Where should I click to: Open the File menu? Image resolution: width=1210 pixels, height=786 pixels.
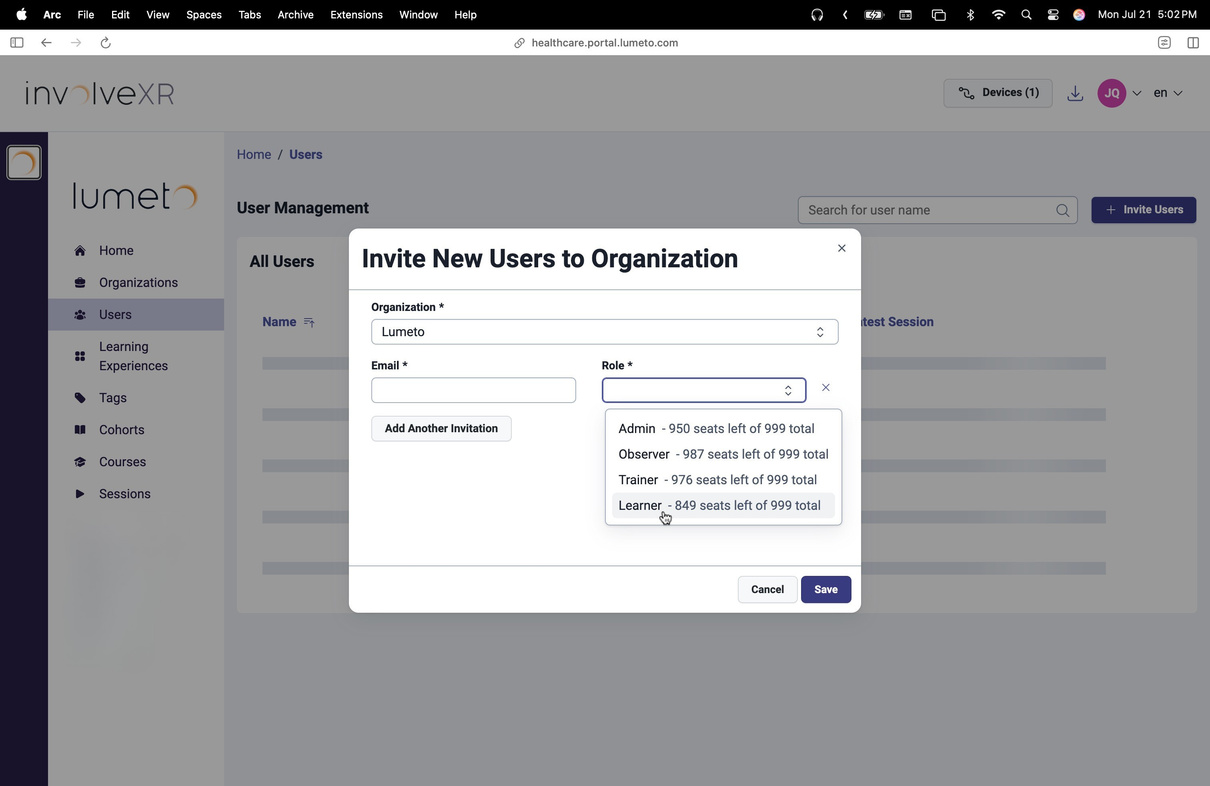point(86,15)
